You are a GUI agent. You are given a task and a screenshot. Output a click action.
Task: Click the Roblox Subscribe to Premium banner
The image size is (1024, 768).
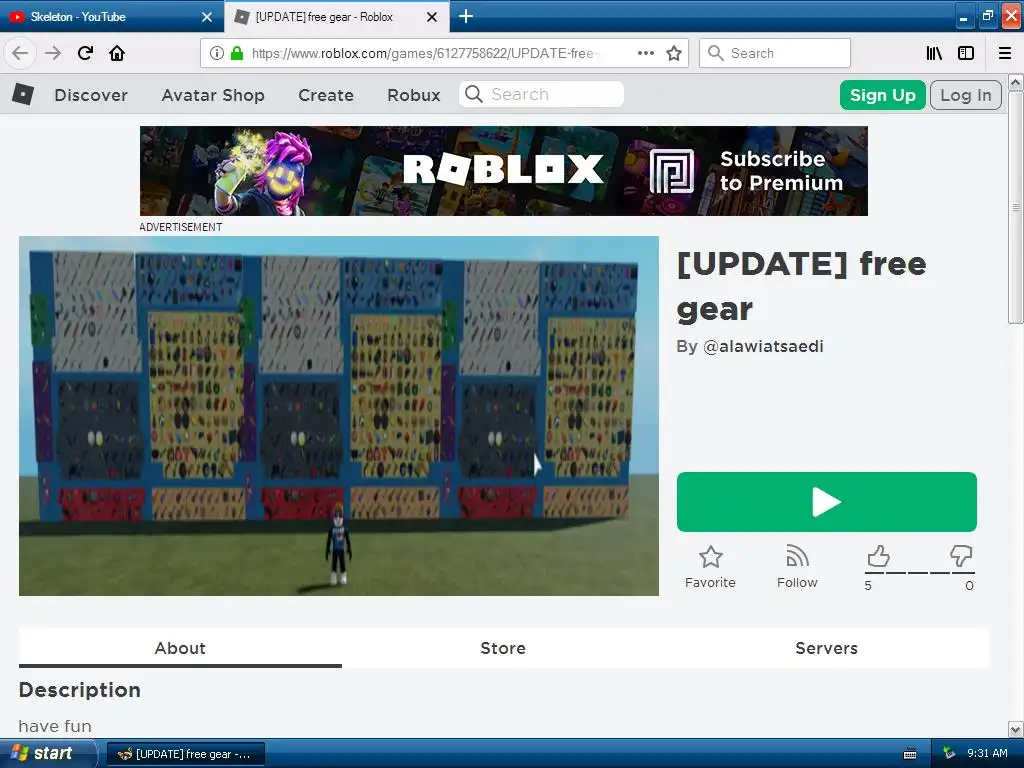click(504, 170)
